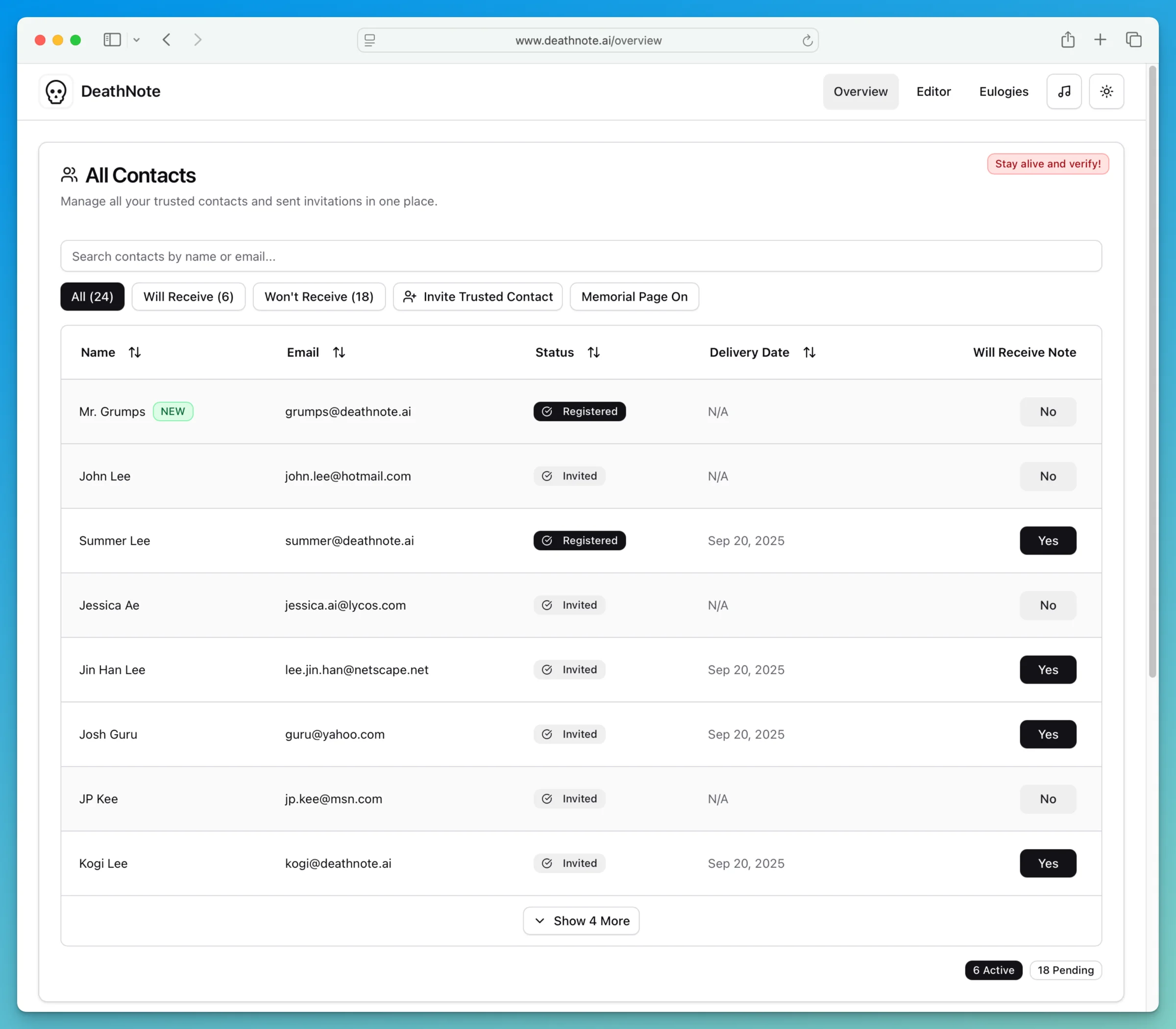Click the Memorial Page On button

coord(634,296)
